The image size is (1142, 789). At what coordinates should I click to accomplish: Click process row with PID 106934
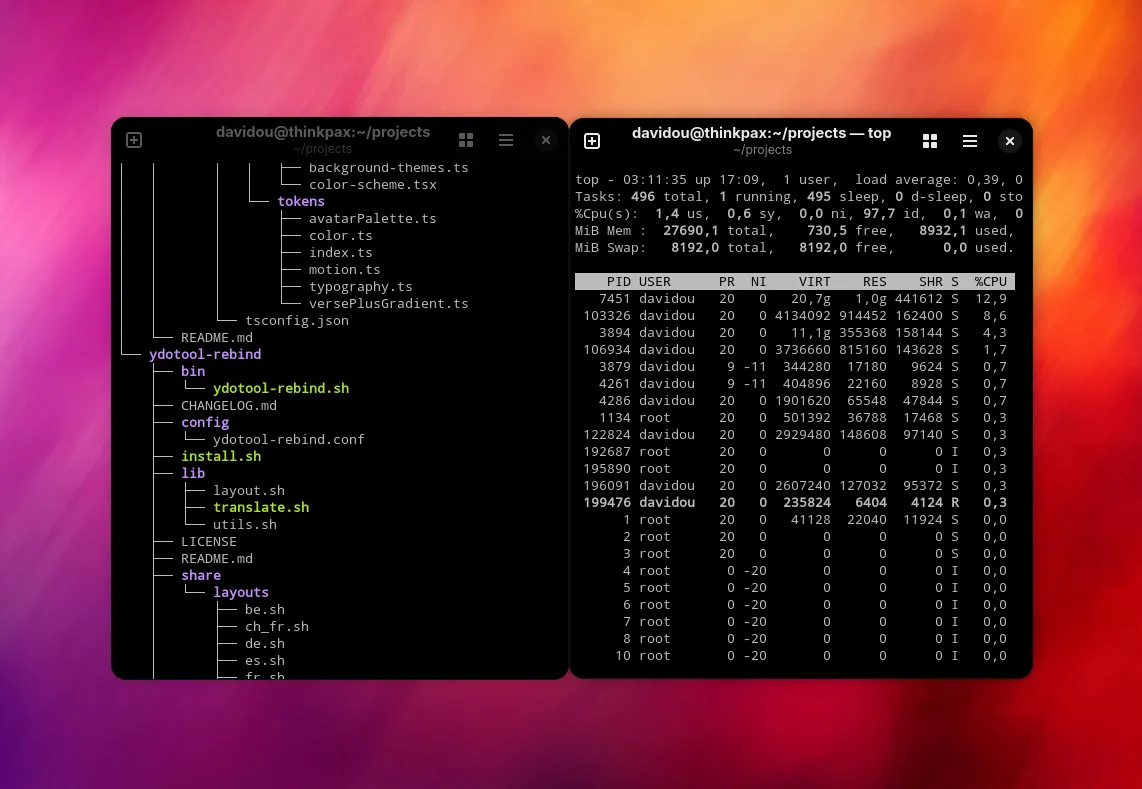click(795, 350)
